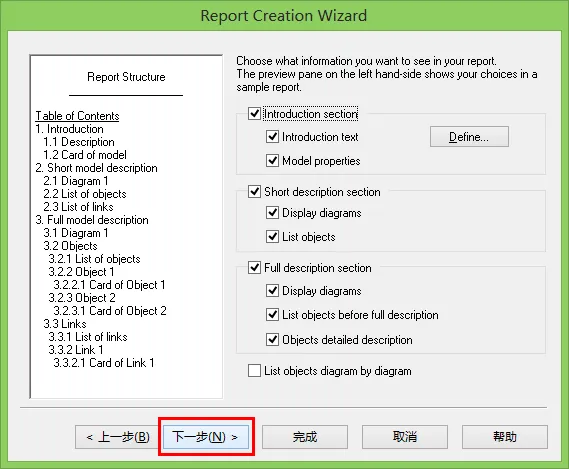569x469 pixels.
Task: Uncheck the Full description section checkbox
Action: (x=254, y=268)
